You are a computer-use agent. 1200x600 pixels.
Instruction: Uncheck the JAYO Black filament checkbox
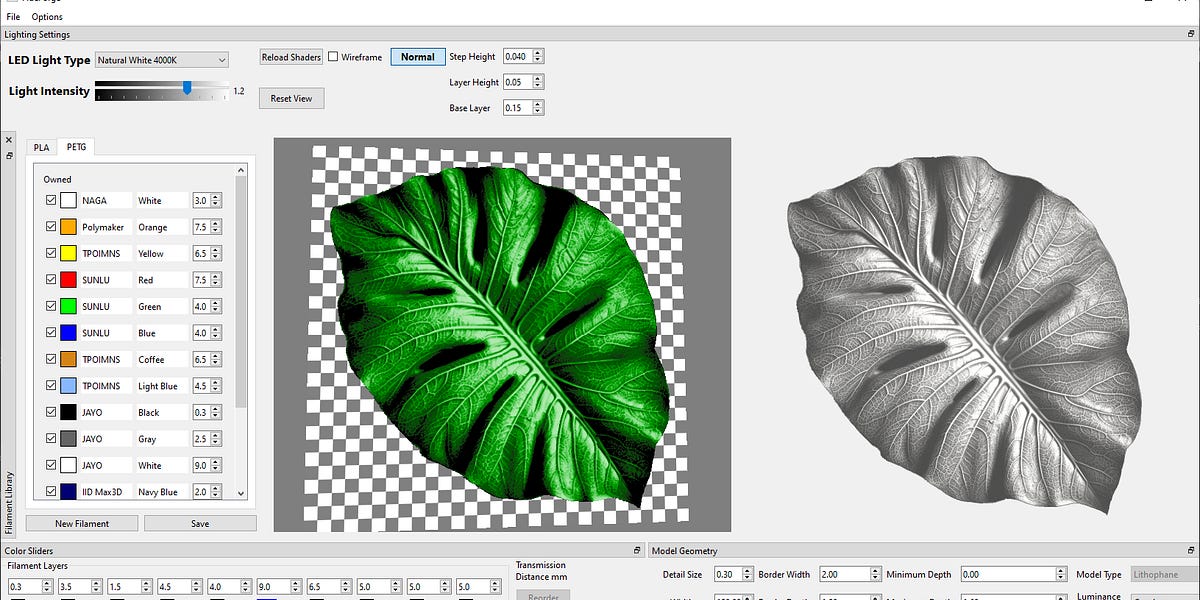click(x=51, y=412)
